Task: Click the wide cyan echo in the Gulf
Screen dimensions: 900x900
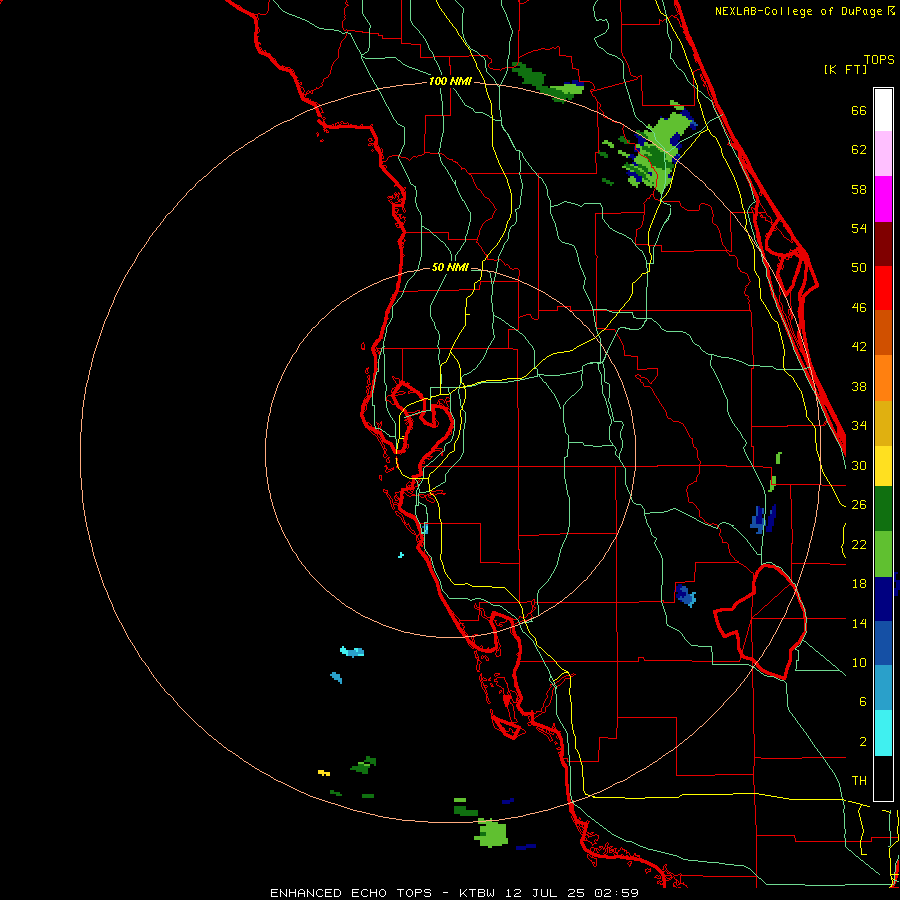Action: [x=352, y=651]
